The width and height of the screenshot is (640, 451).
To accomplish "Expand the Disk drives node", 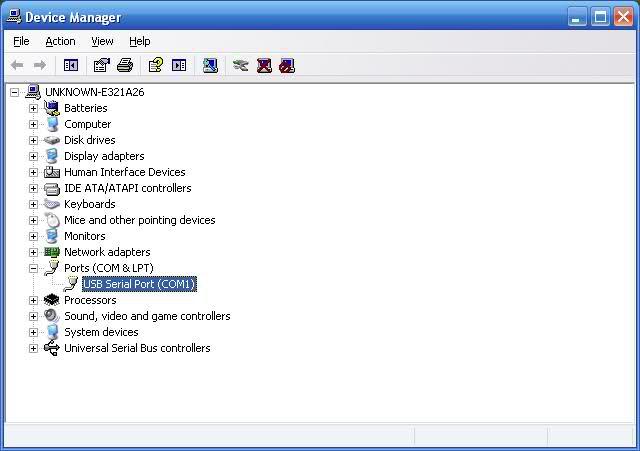I will click(x=33, y=140).
